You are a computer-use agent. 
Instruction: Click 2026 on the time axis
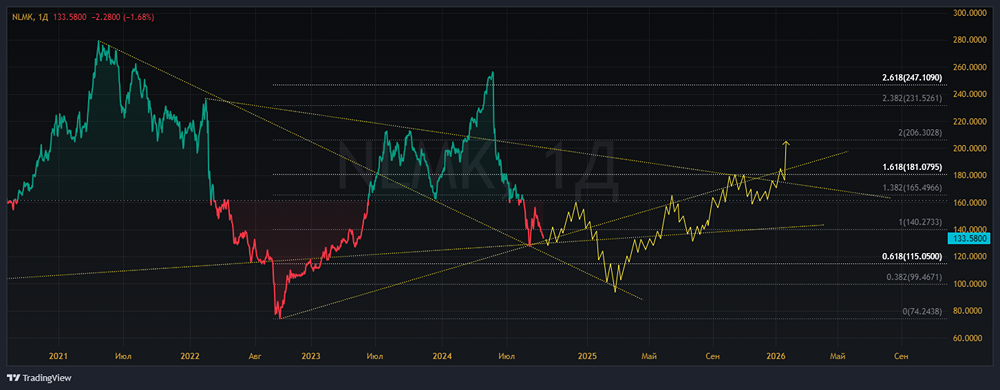click(775, 356)
